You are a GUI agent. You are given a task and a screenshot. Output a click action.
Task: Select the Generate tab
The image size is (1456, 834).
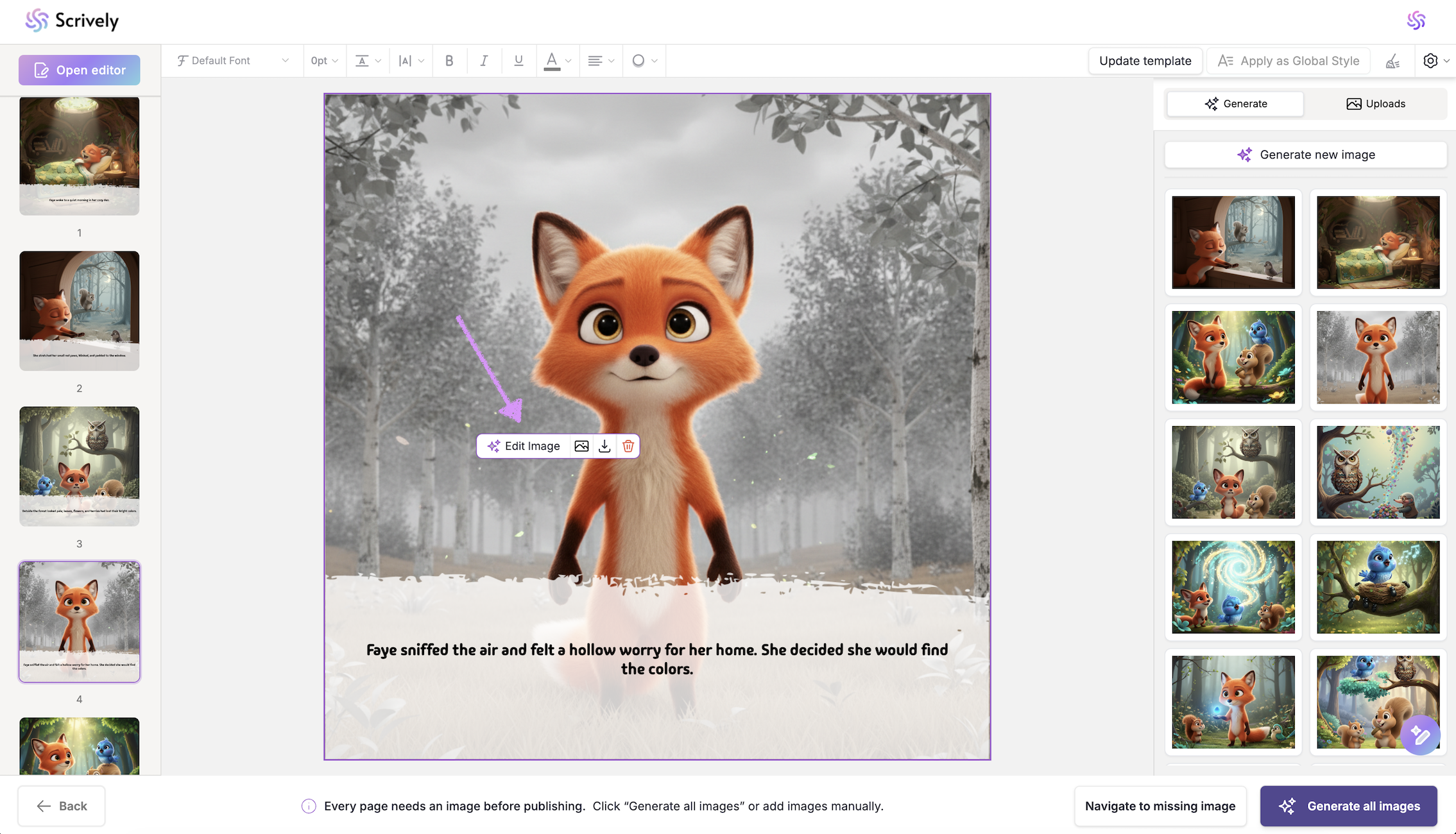[x=1235, y=104]
